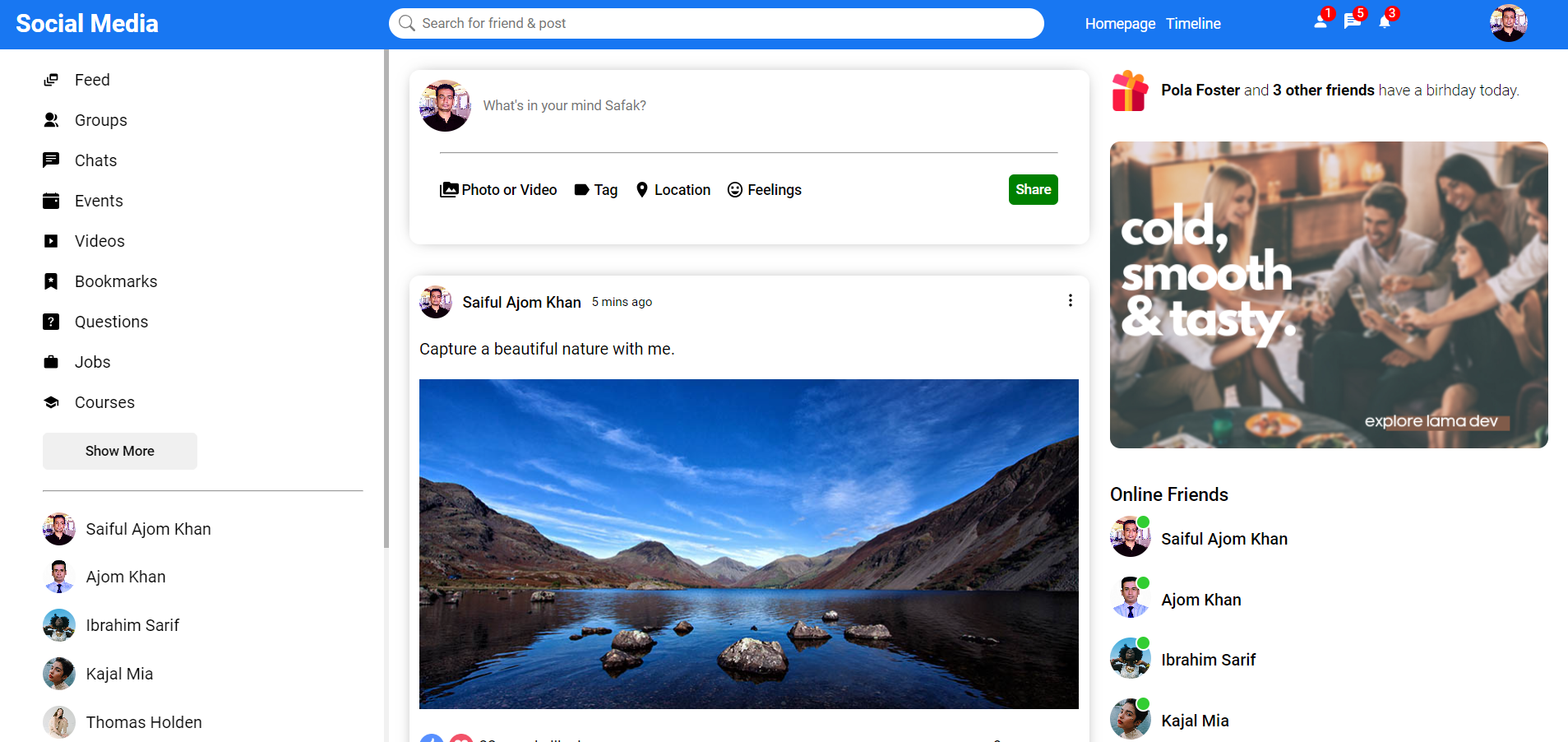Screen dimensions: 1568x742
Task: Click the Location pin icon
Action: [x=642, y=190]
